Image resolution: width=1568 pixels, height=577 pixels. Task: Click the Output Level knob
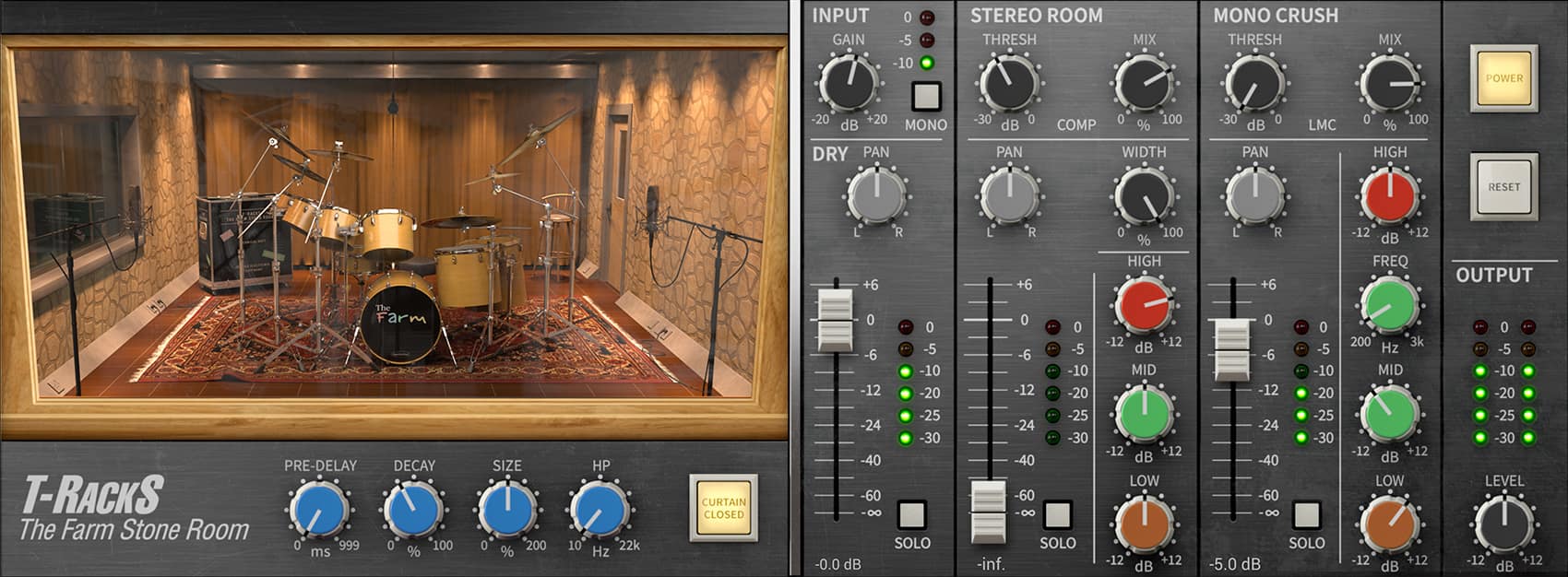(x=1504, y=524)
